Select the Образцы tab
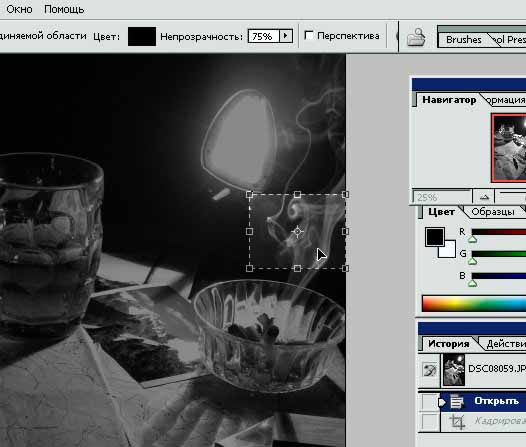Screen dimensions: 526x447 click(x=493, y=212)
